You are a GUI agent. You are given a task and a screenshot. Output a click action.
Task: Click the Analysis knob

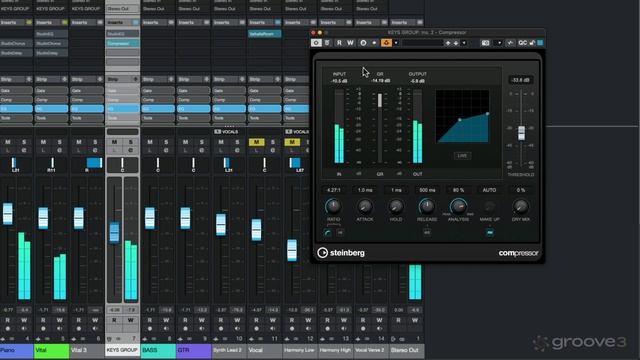tap(458, 207)
